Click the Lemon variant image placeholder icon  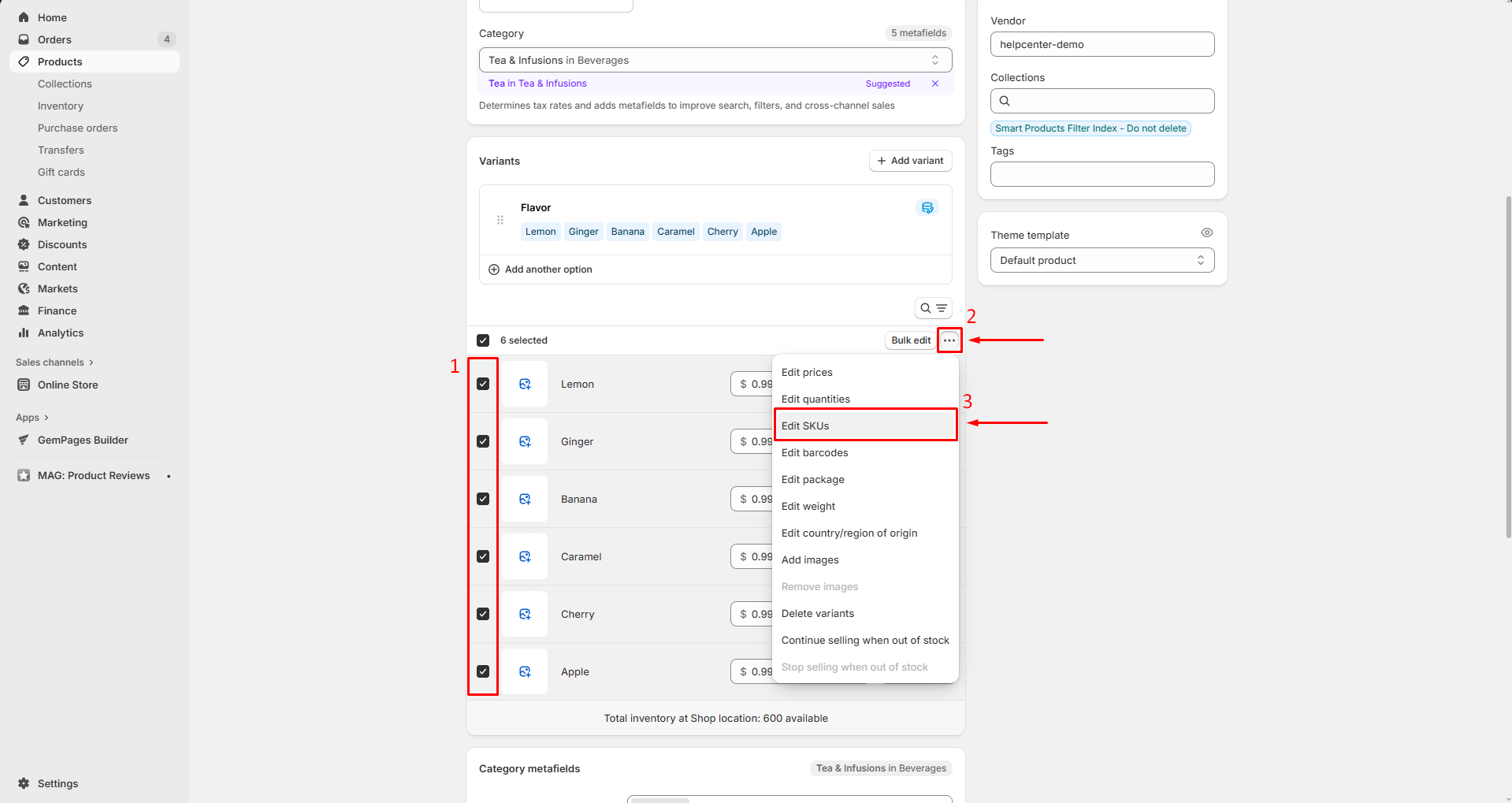pos(525,385)
